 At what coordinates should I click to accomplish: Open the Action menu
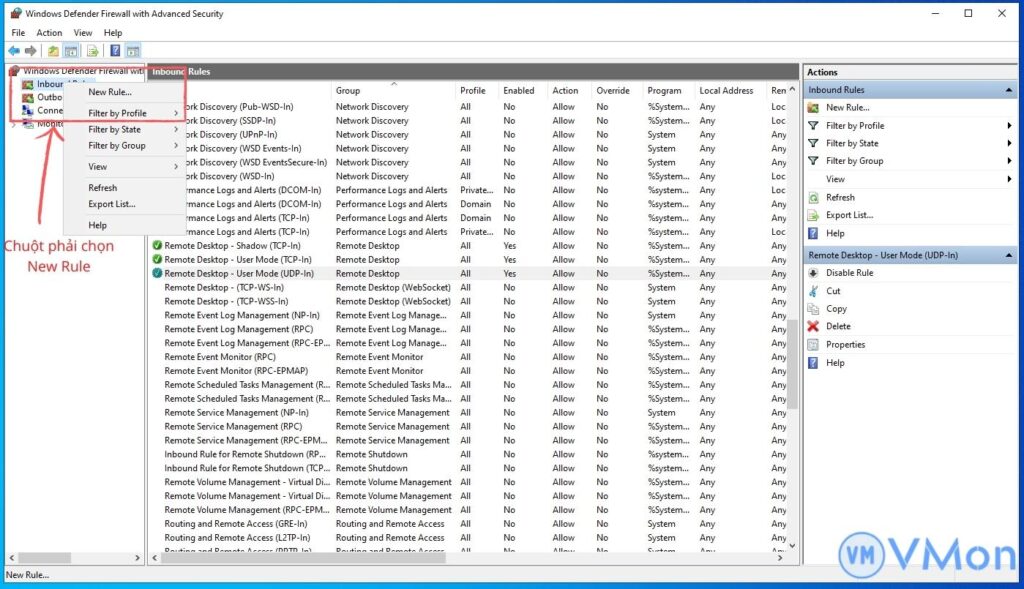pos(49,32)
